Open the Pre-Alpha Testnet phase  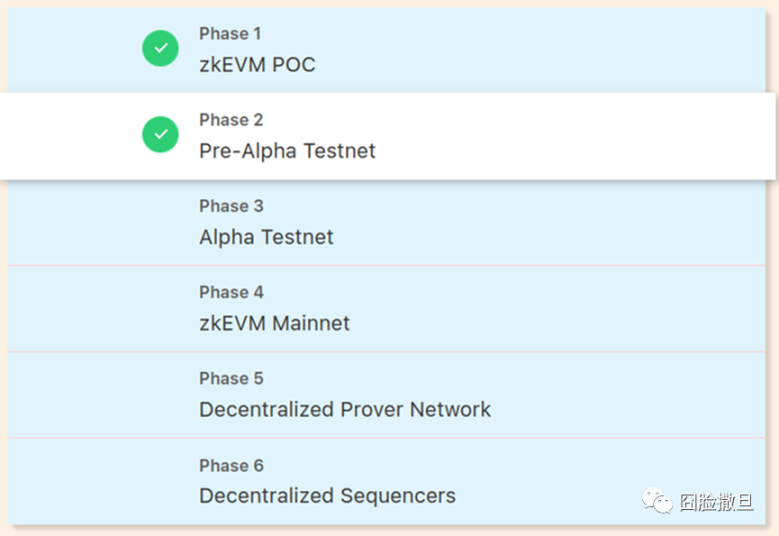[x=287, y=151]
